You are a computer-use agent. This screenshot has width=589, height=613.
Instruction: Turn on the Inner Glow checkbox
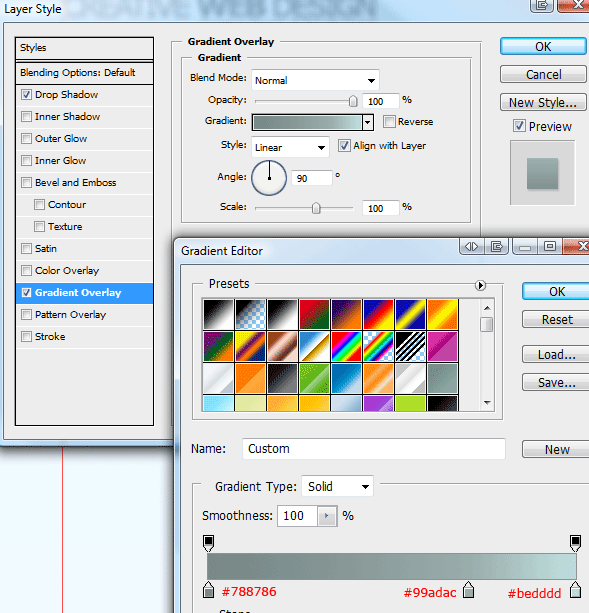tap(26, 160)
